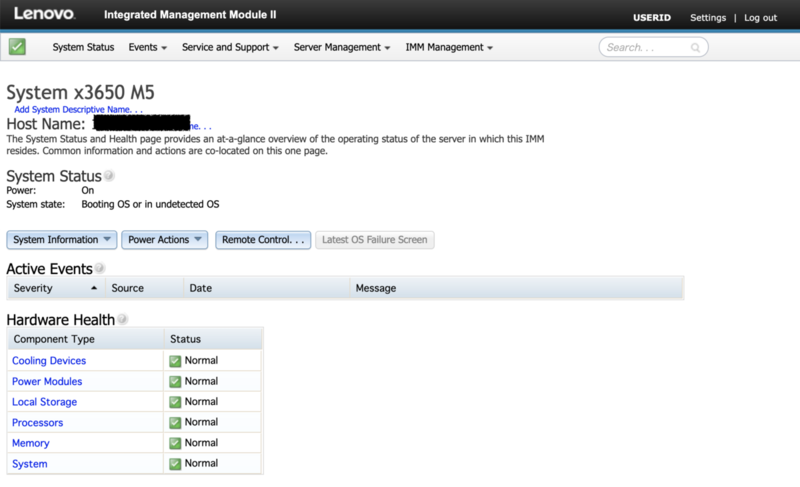Open the Processors link
The width and height of the screenshot is (800, 487).
[x=37, y=423]
